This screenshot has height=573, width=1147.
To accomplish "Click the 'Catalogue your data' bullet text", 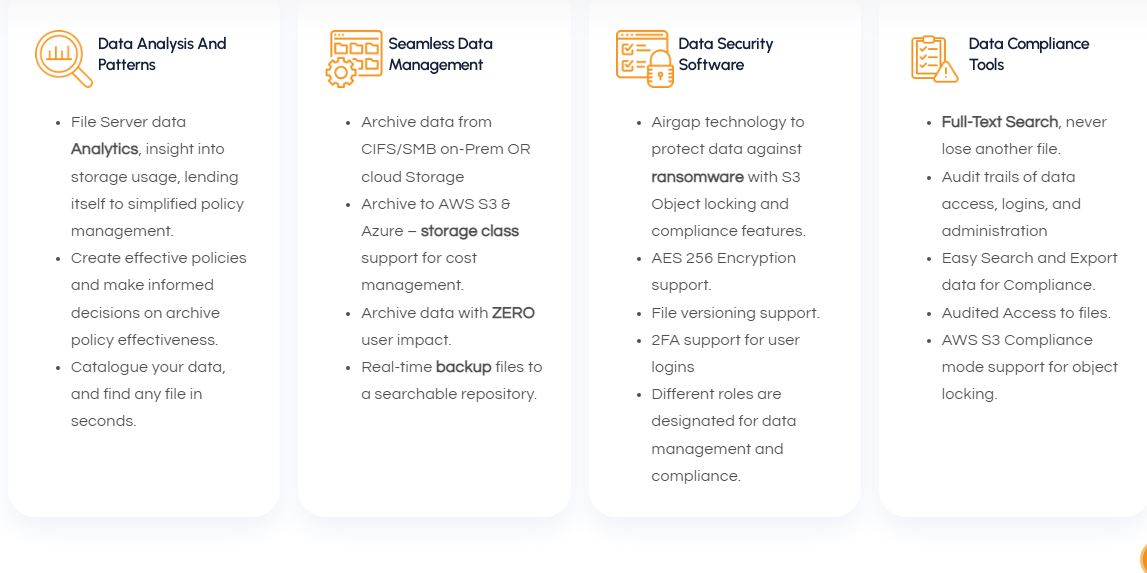I will pyautogui.click(x=147, y=367).
